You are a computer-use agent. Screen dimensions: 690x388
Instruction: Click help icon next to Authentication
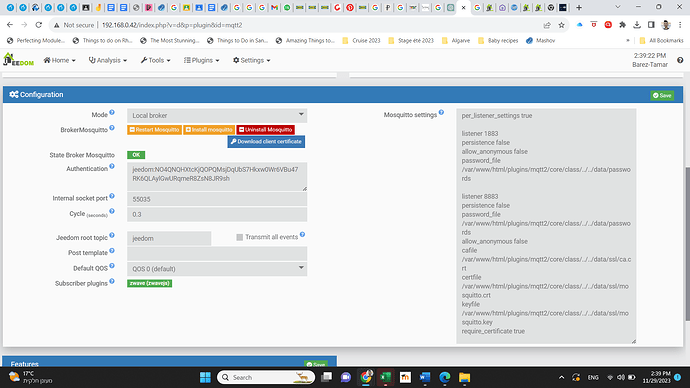(112, 166)
